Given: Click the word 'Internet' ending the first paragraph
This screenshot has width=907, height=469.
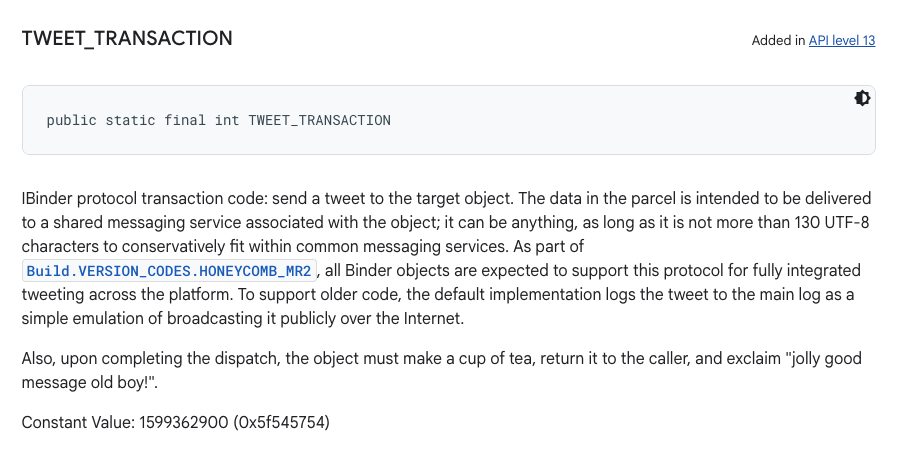Looking at the screenshot, I should (432, 318).
